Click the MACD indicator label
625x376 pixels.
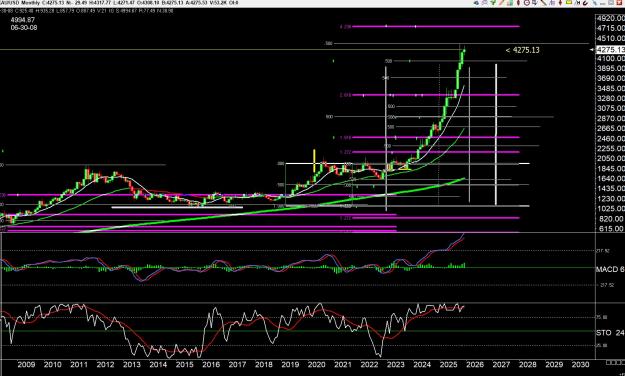click(610, 270)
